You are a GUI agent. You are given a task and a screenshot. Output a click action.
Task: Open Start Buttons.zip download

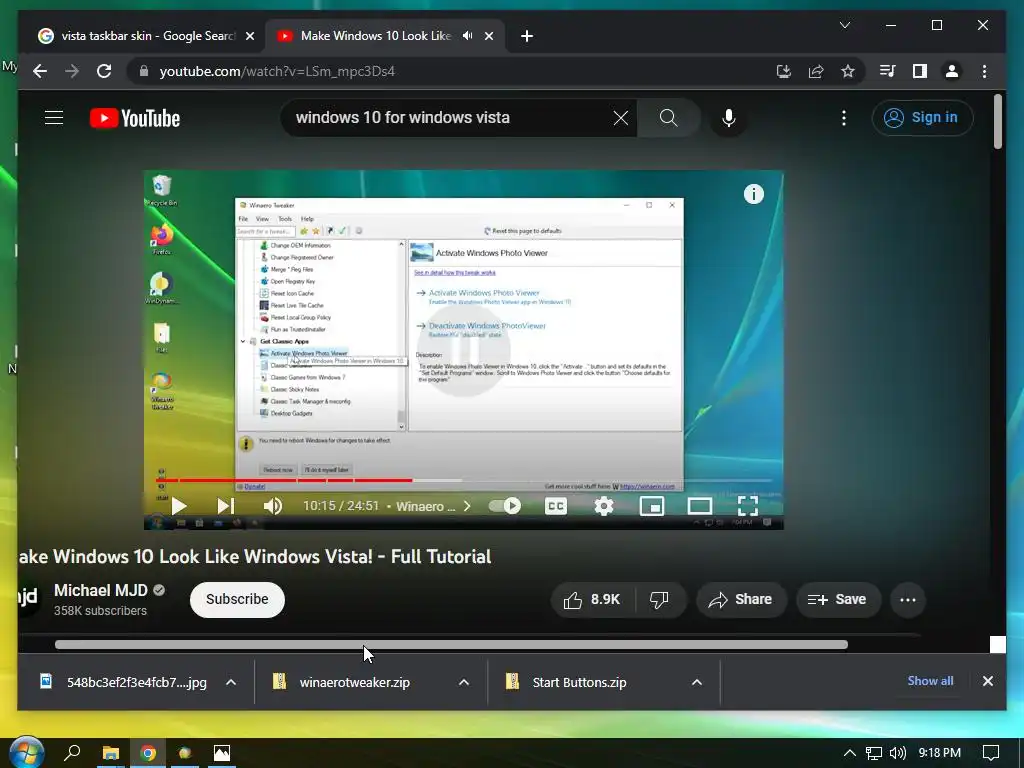click(x=566, y=682)
